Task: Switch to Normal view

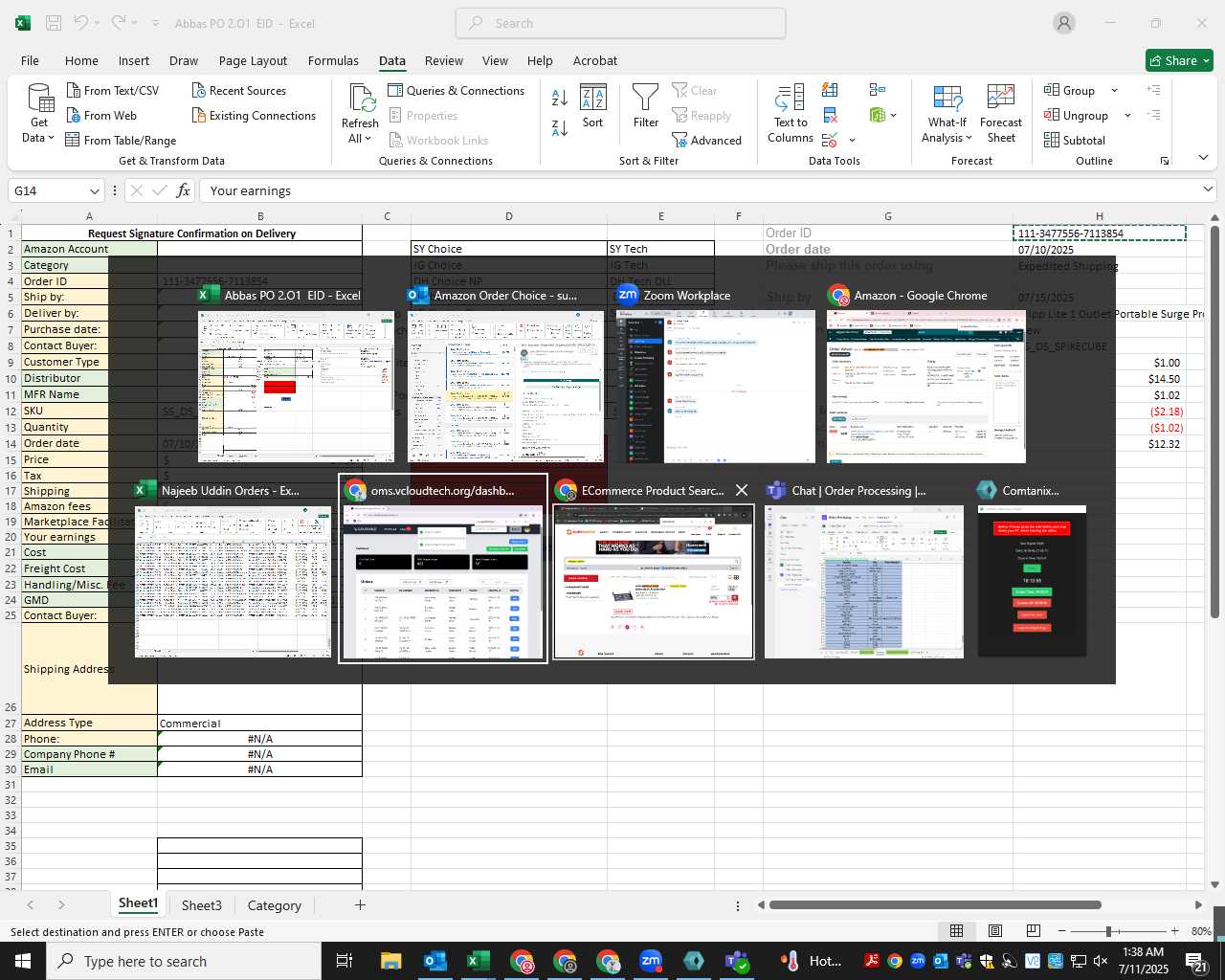Action: tap(956, 931)
